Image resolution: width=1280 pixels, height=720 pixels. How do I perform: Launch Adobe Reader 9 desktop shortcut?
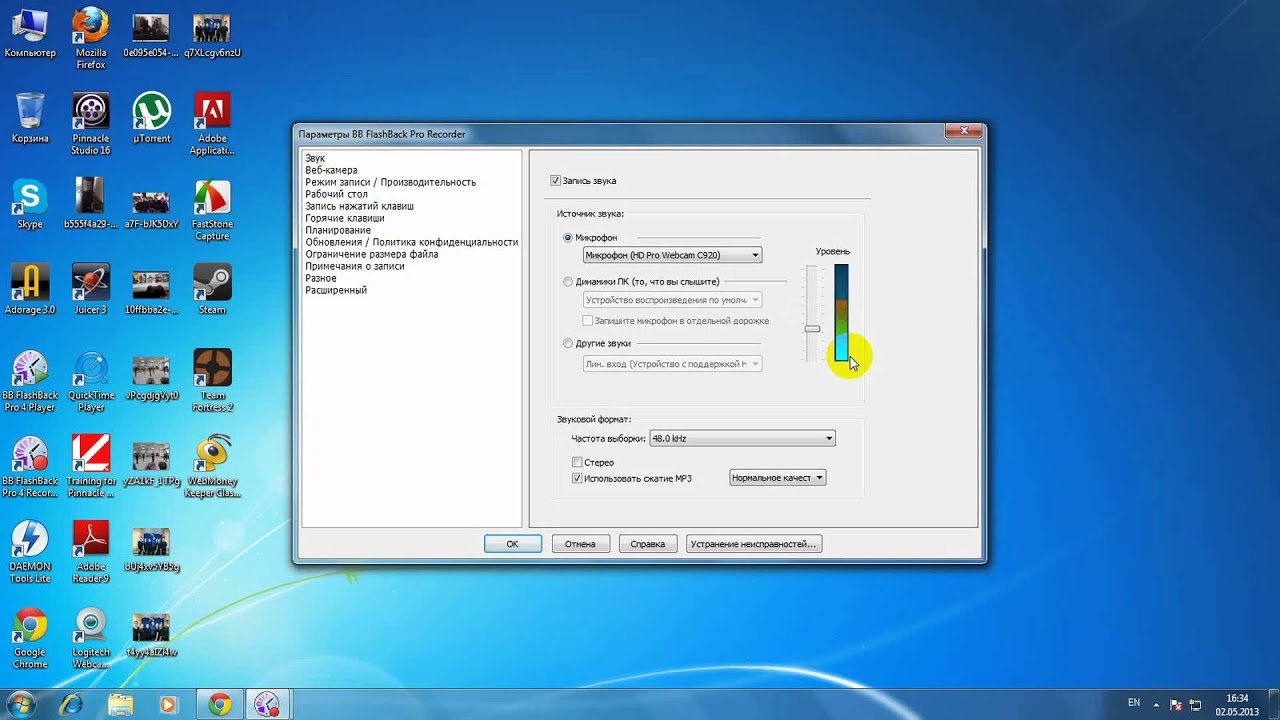coord(91,553)
